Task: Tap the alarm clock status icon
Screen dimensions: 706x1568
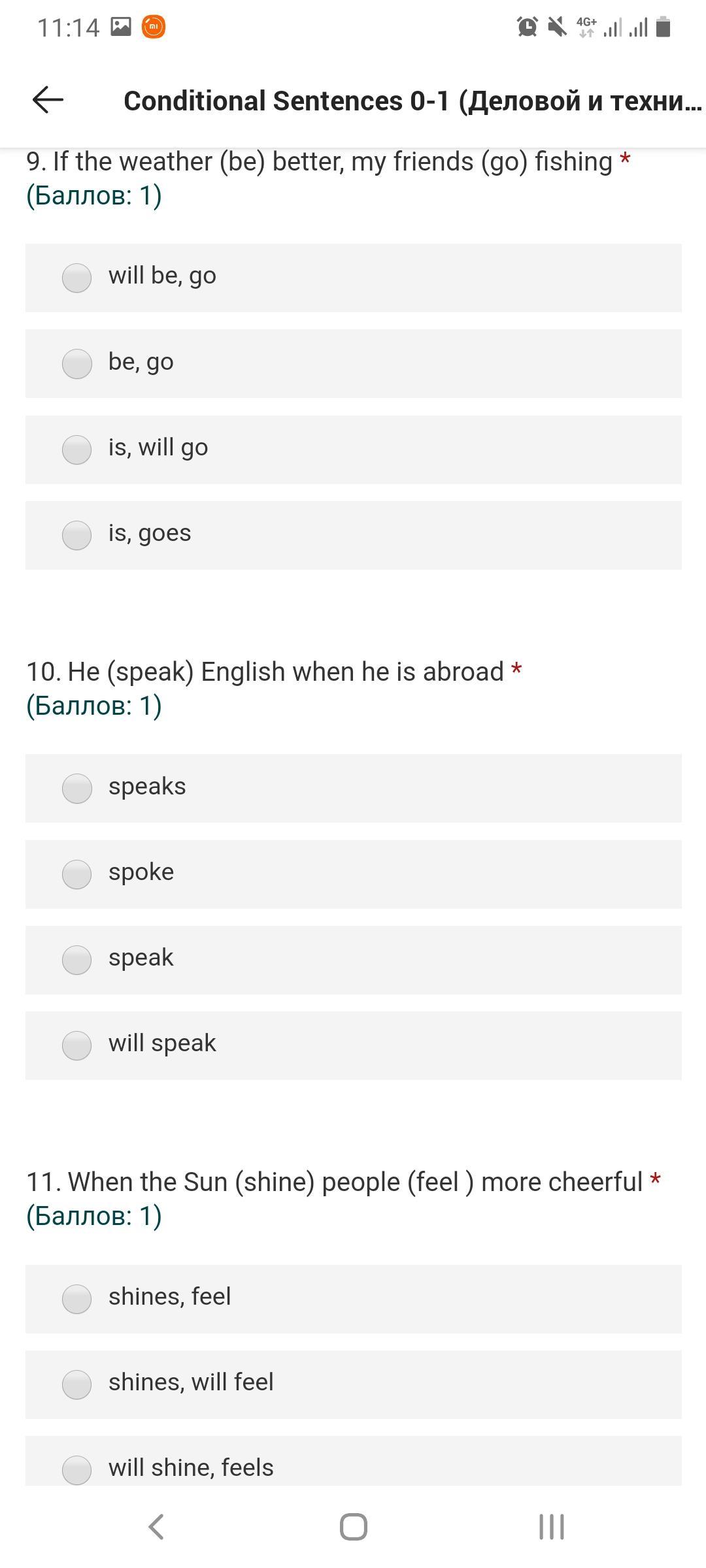Action: click(527, 27)
